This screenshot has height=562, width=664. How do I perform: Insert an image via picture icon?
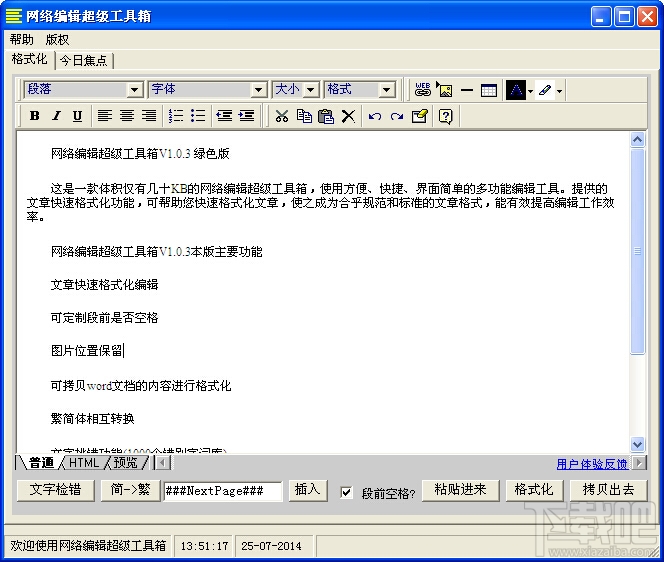point(445,90)
